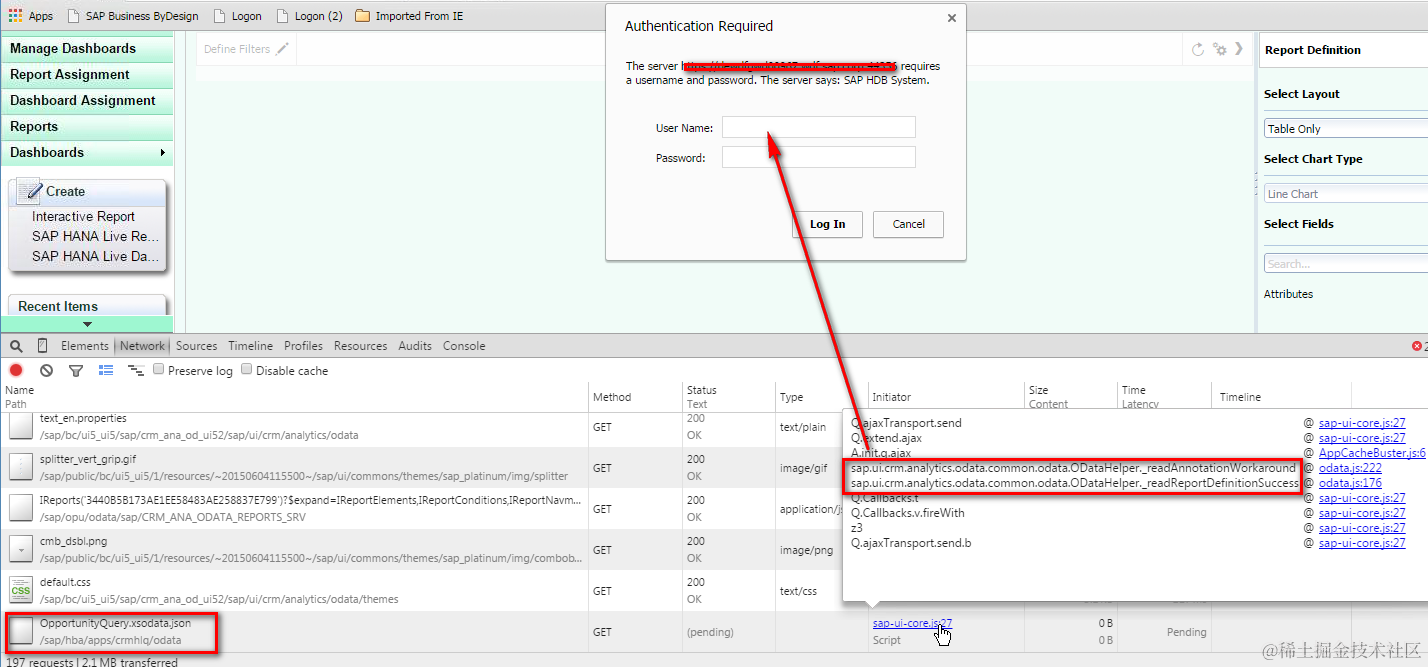Switch to the Timeline tab

pos(250,346)
